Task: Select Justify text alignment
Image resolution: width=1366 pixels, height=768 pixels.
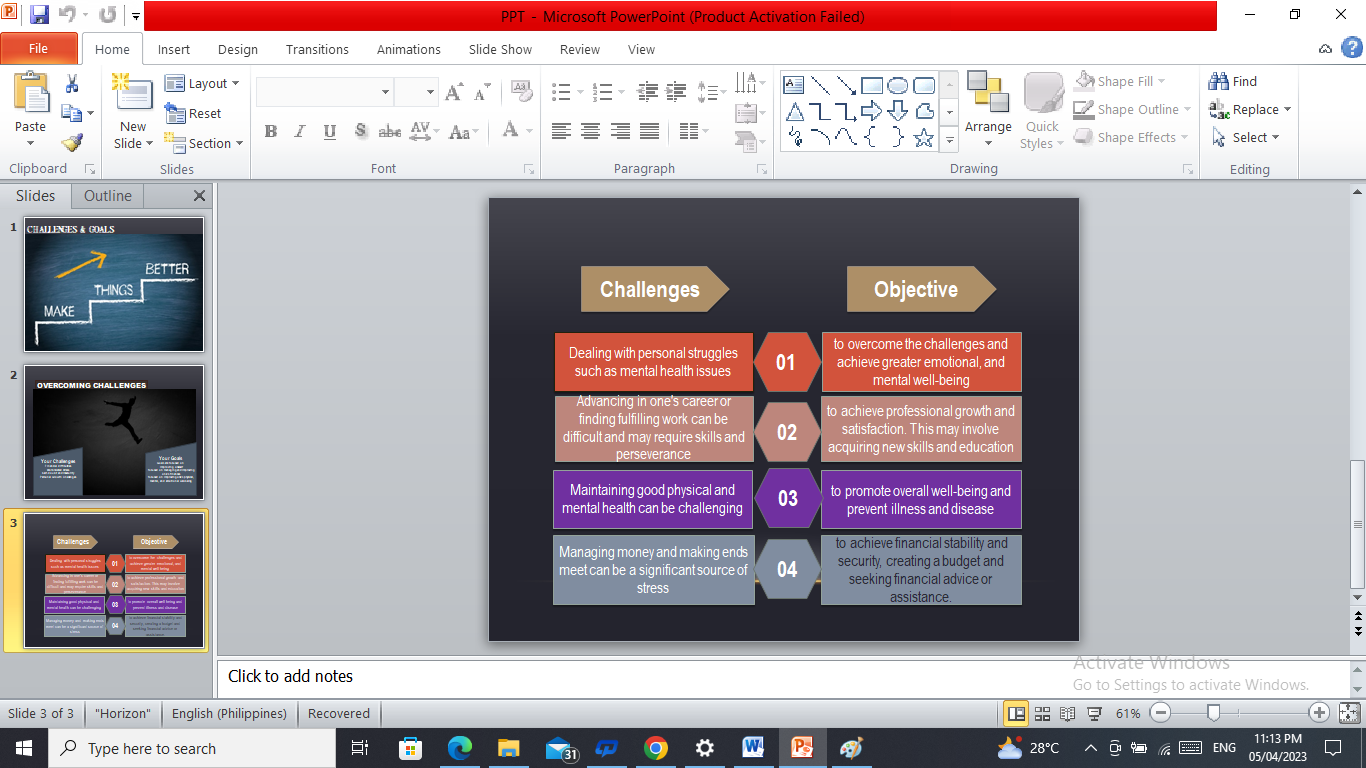Action: [650, 131]
